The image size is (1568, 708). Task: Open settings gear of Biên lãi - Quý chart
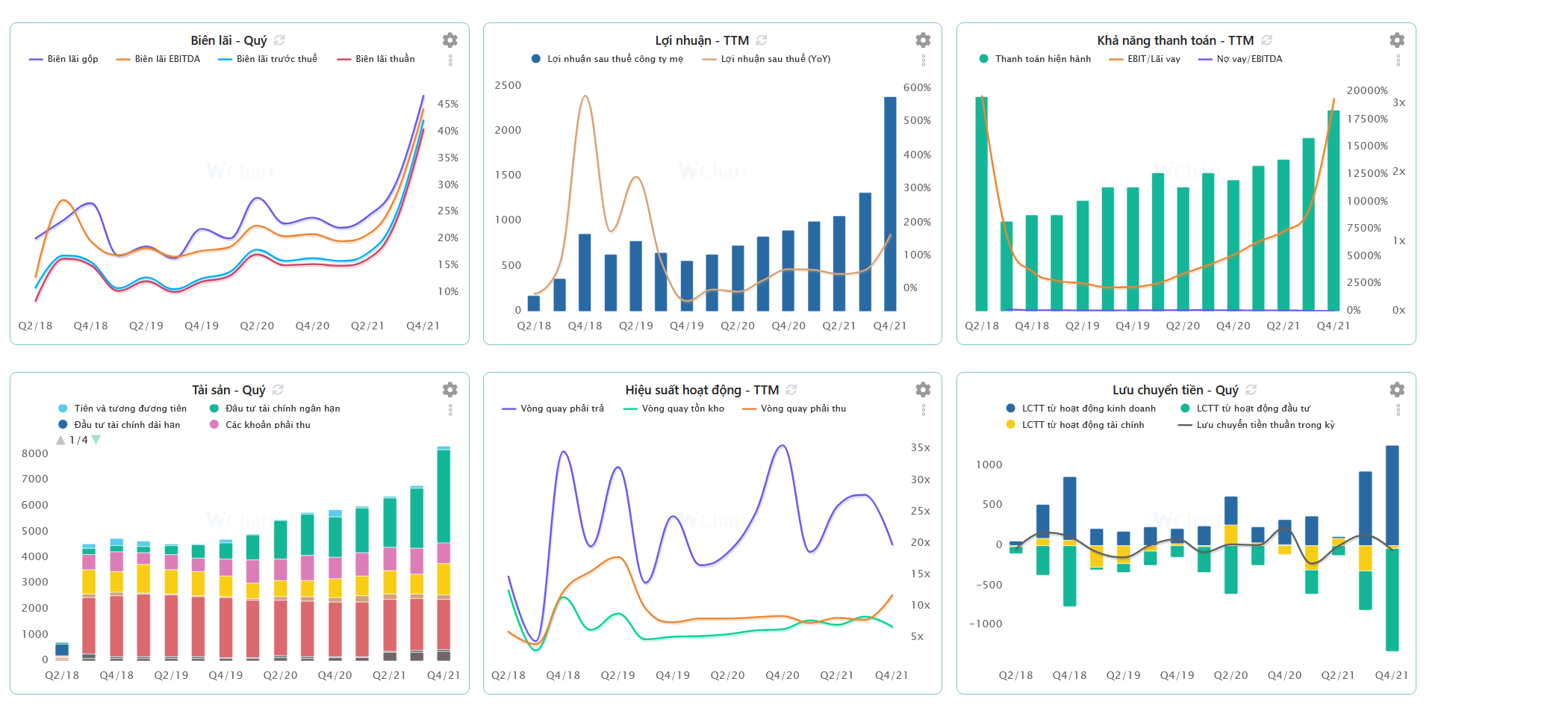450,40
